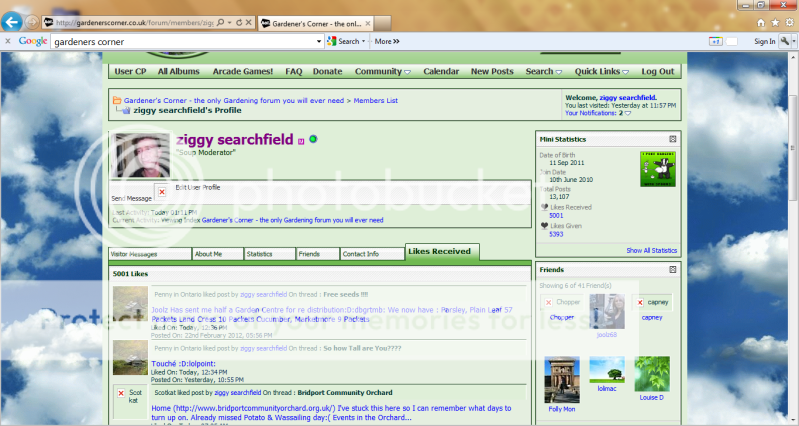Click Log Out in the navigation bar

657,72
